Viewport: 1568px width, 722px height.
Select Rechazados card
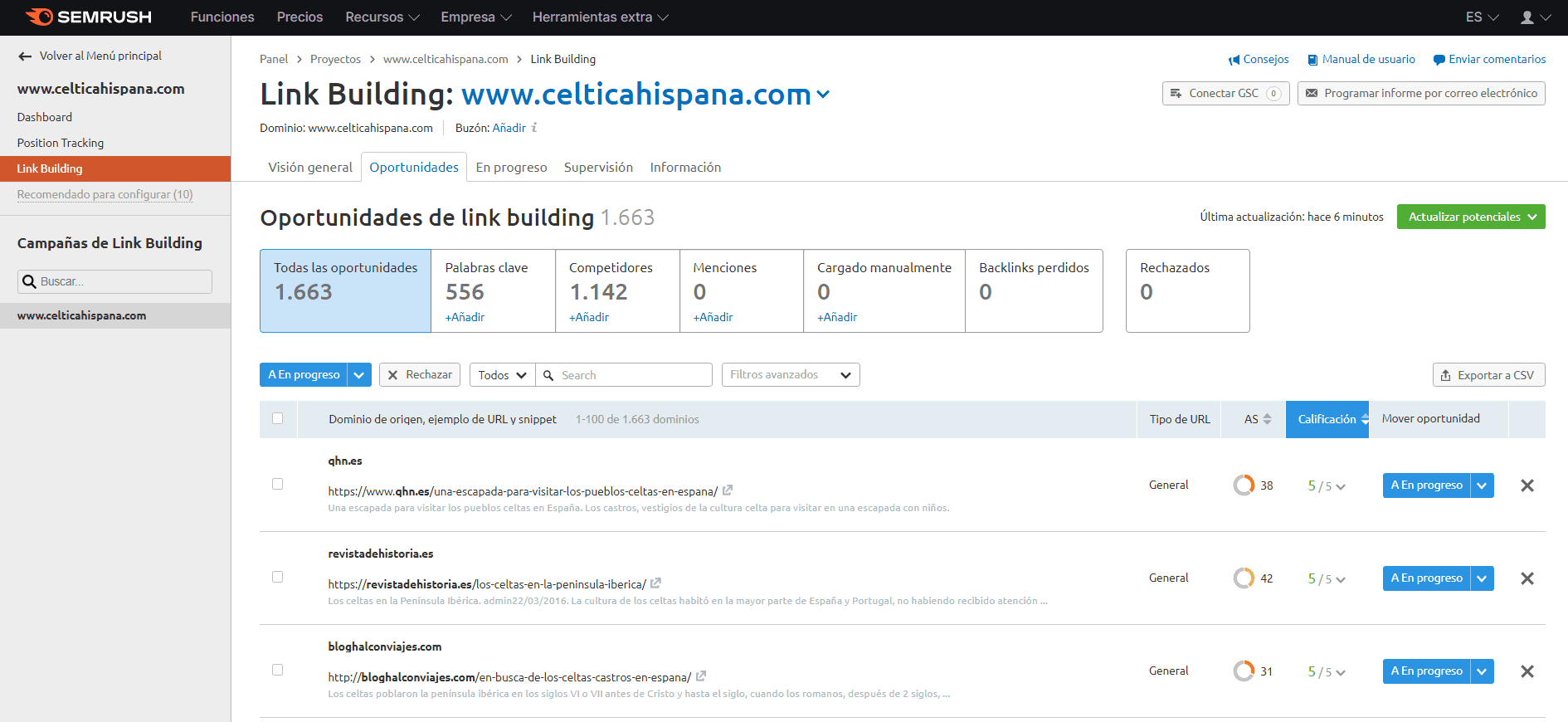[x=1188, y=291]
